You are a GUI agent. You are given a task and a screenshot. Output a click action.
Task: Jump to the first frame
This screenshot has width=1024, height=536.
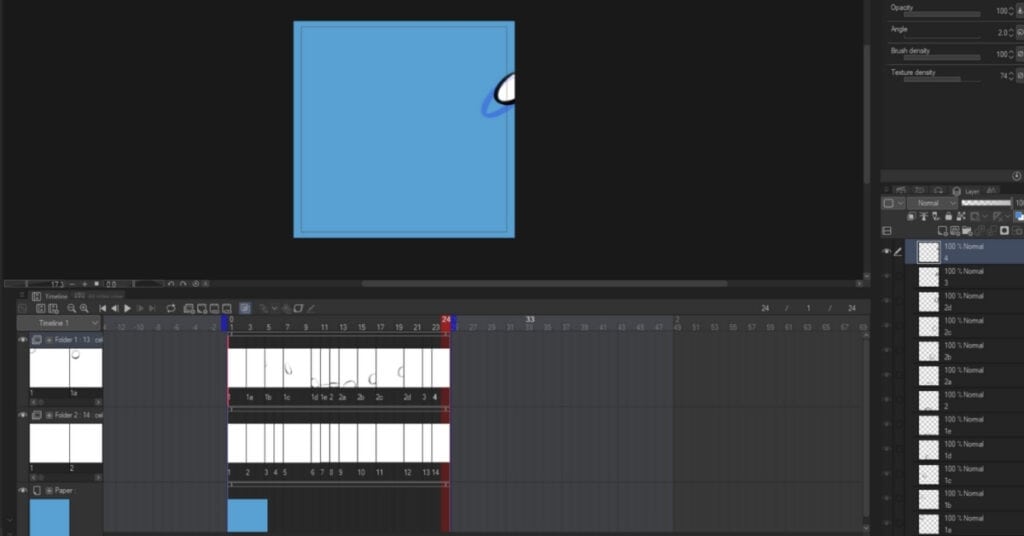(103, 308)
